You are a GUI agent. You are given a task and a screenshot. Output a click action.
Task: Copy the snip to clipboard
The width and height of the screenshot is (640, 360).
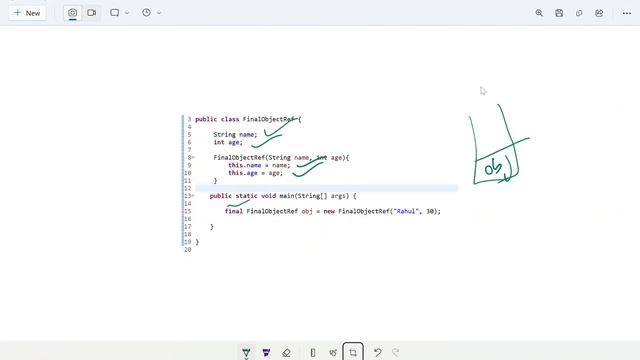(x=579, y=13)
